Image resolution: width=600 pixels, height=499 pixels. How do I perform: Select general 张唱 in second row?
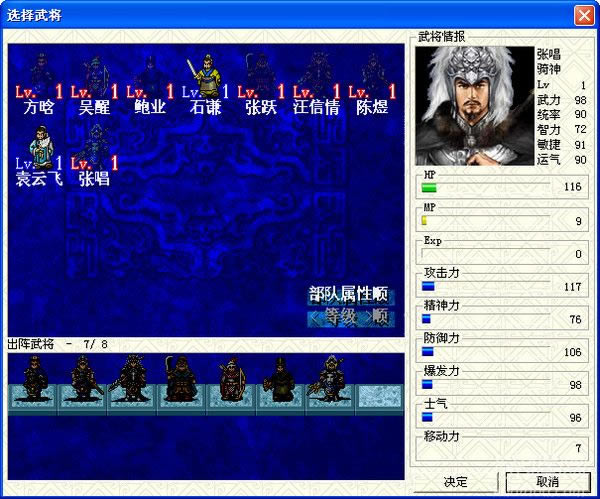pos(95,150)
